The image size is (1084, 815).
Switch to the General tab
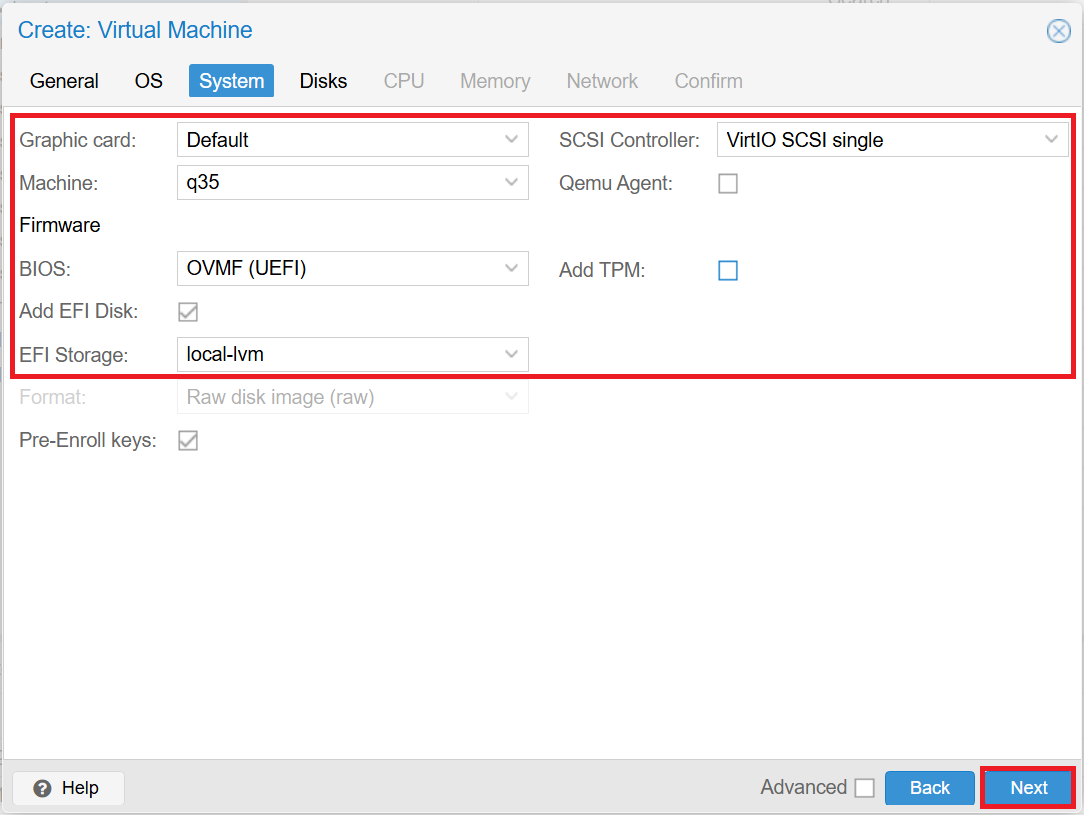(x=64, y=81)
